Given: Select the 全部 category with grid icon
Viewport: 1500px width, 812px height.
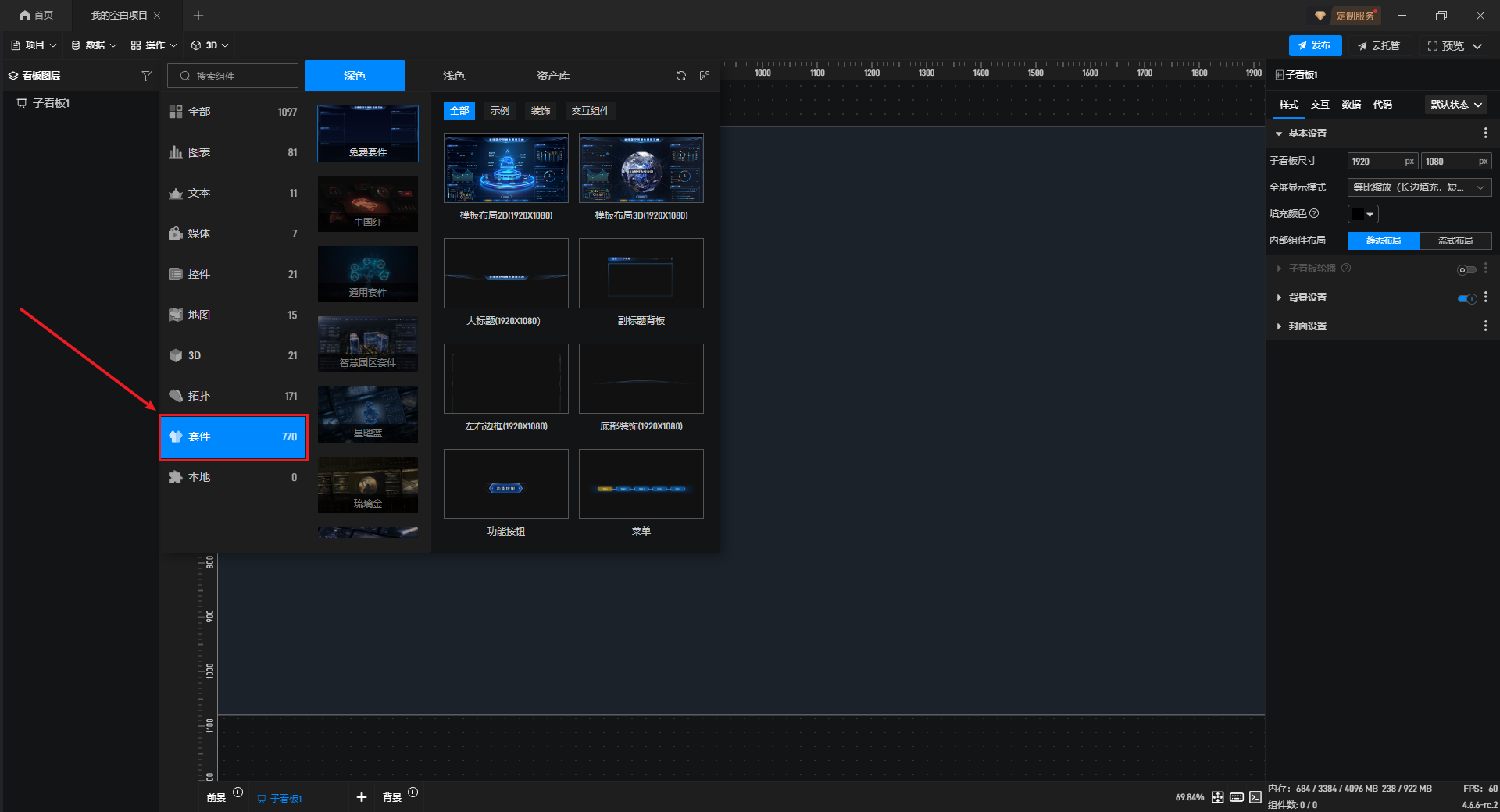Looking at the screenshot, I should tap(233, 112).
